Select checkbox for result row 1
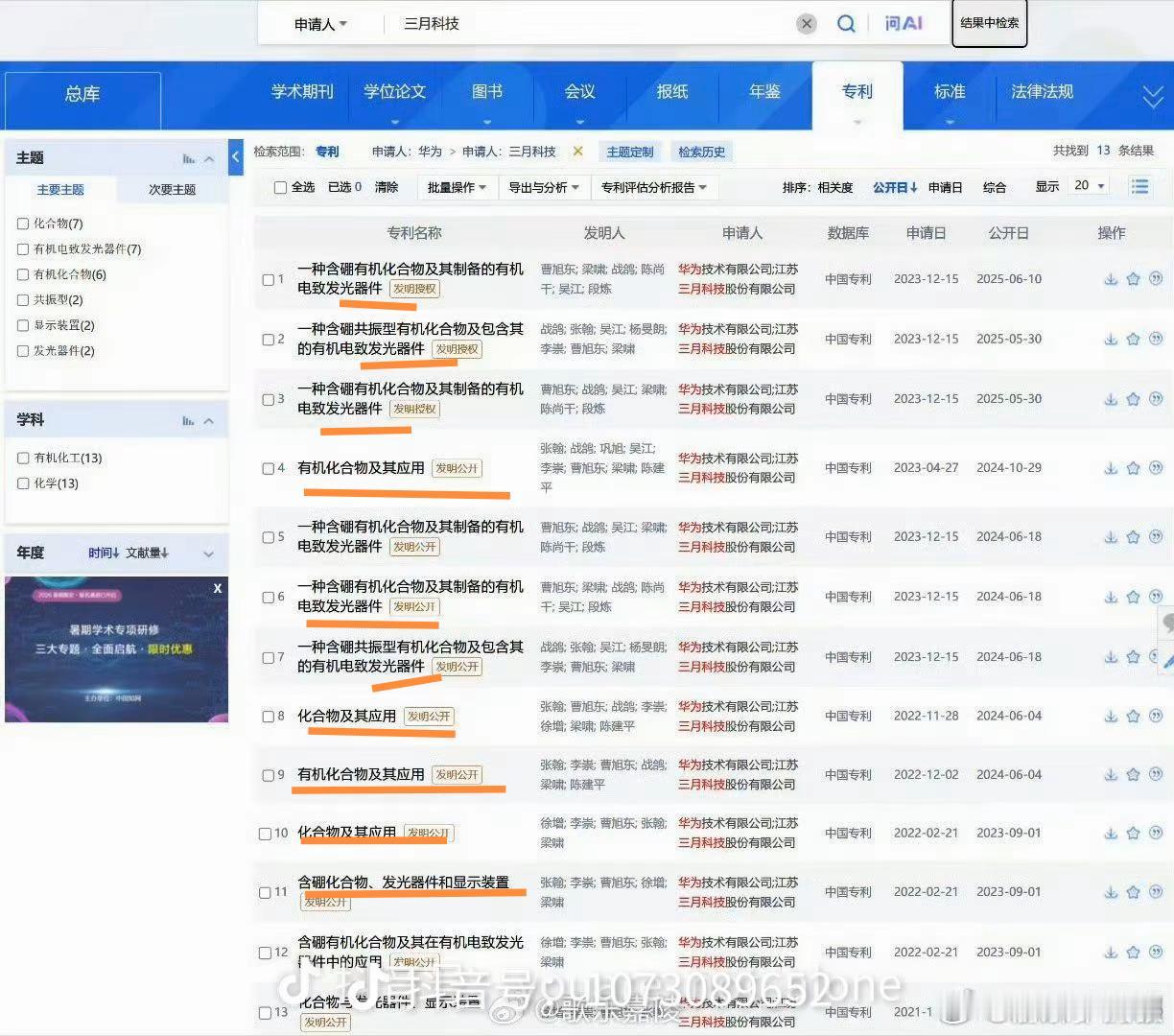 269,280
